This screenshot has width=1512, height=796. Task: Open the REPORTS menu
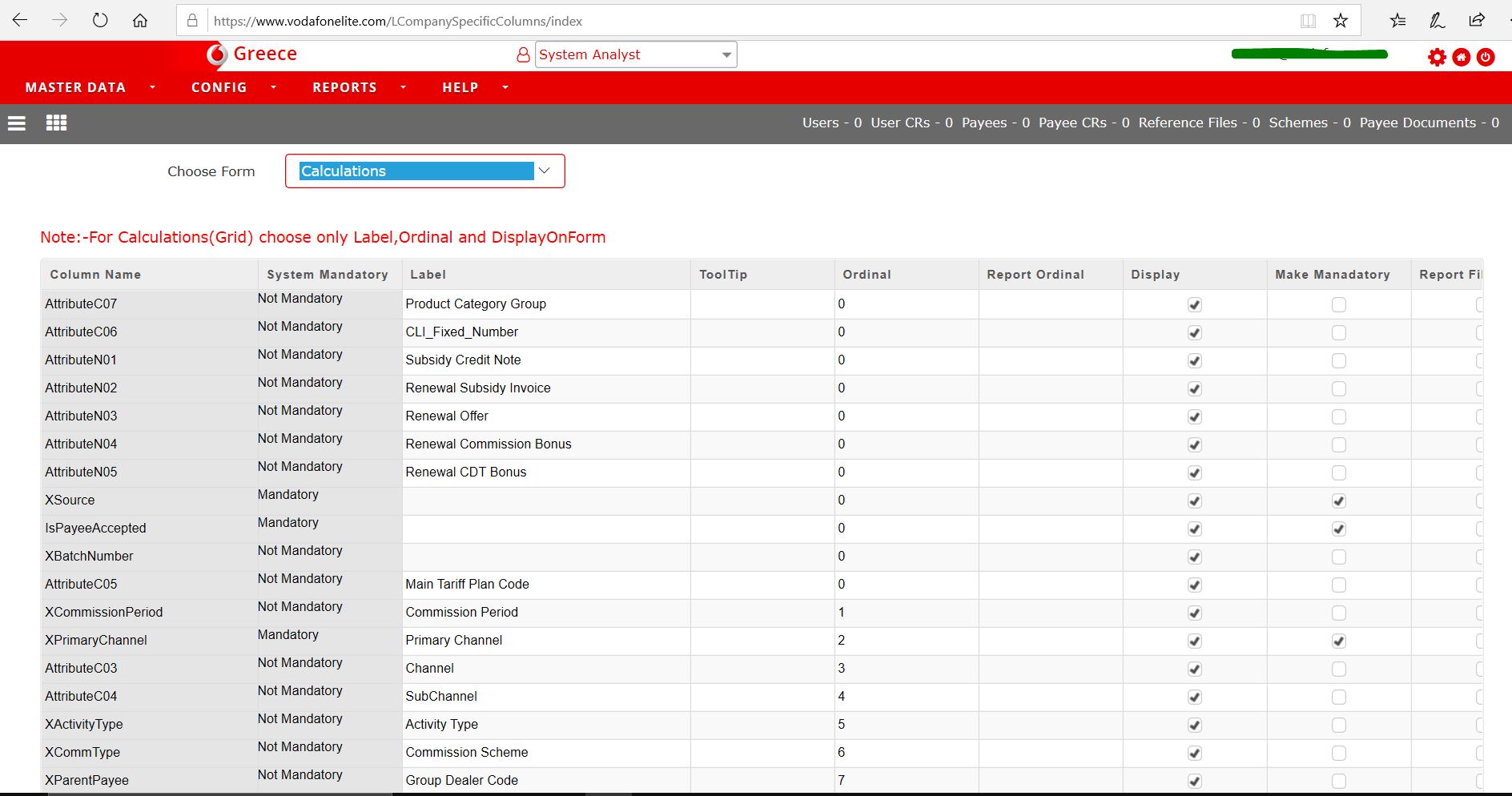344,87
